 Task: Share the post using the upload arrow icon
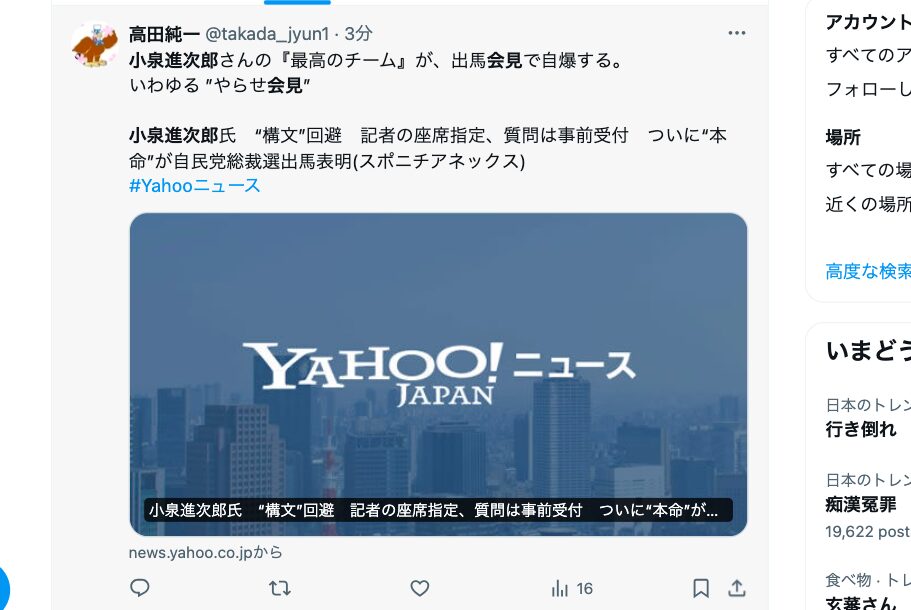(737, 589)
